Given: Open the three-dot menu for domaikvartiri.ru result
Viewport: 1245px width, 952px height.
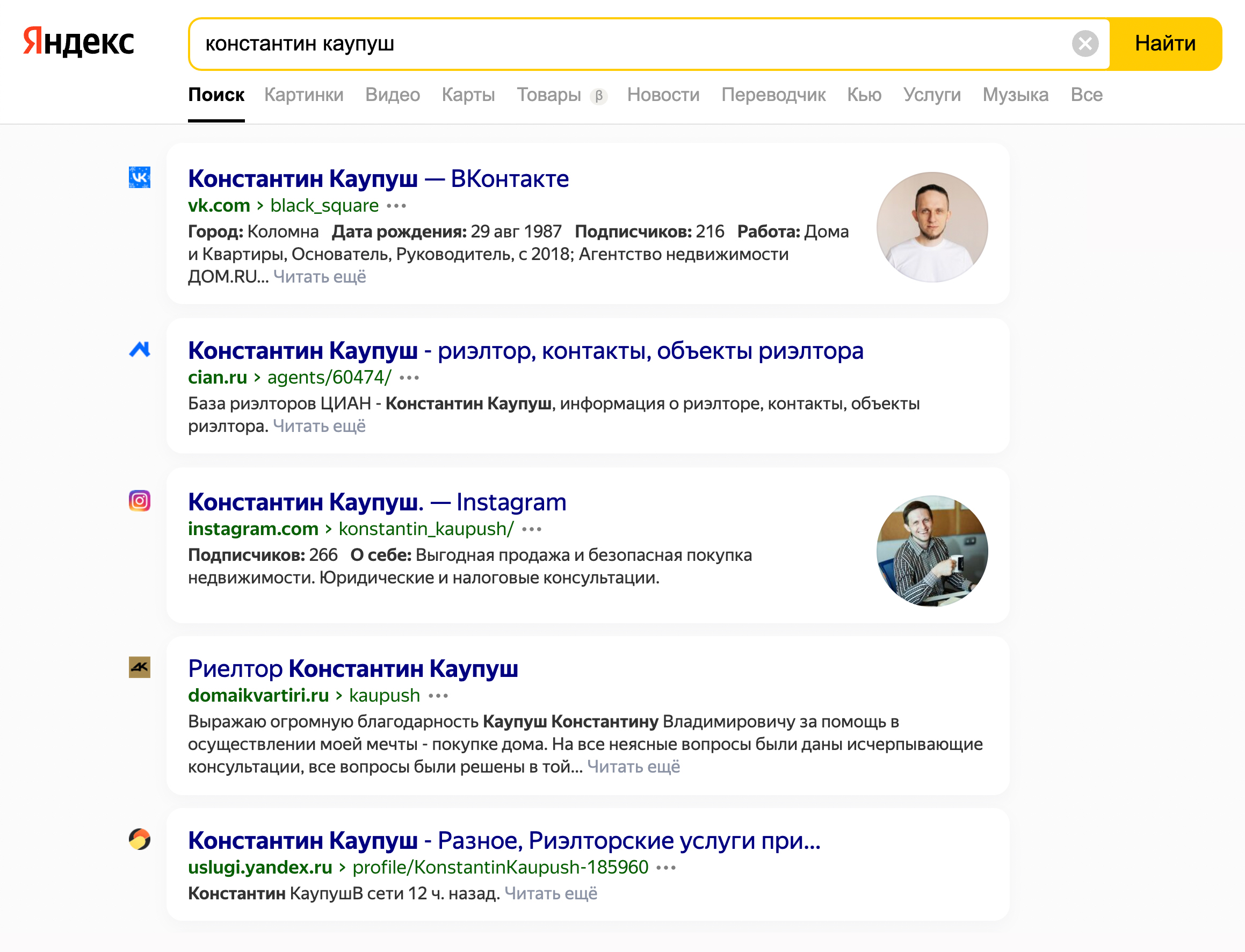Looking at the screenshot, I should pos(438,696).
